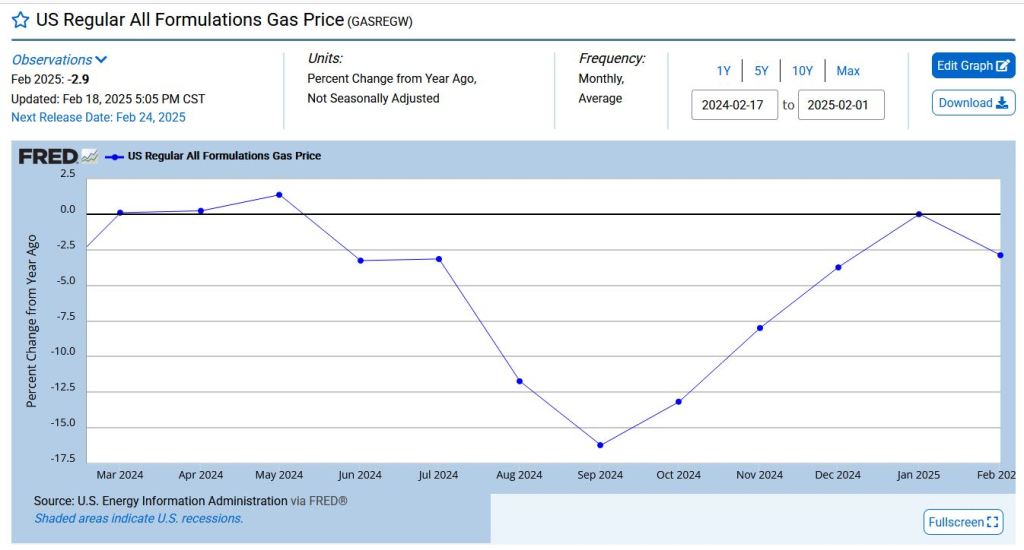
Task: Click the favorite star icon beside title
Action: pyautogui.click(x=20, y=20)
